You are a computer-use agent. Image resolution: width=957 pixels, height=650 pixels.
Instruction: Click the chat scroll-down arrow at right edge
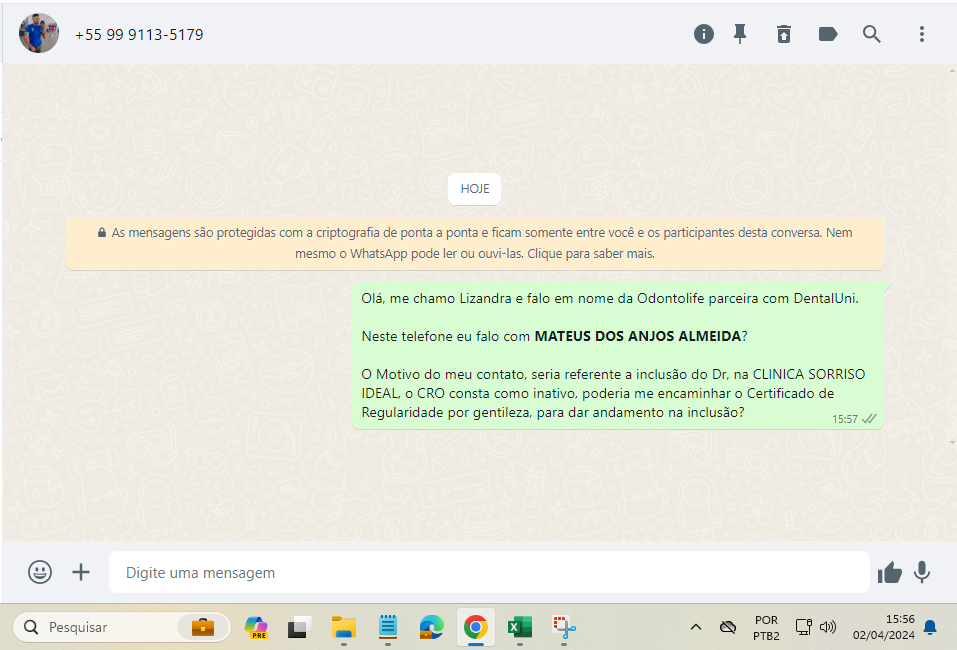(x=952, y=442)
